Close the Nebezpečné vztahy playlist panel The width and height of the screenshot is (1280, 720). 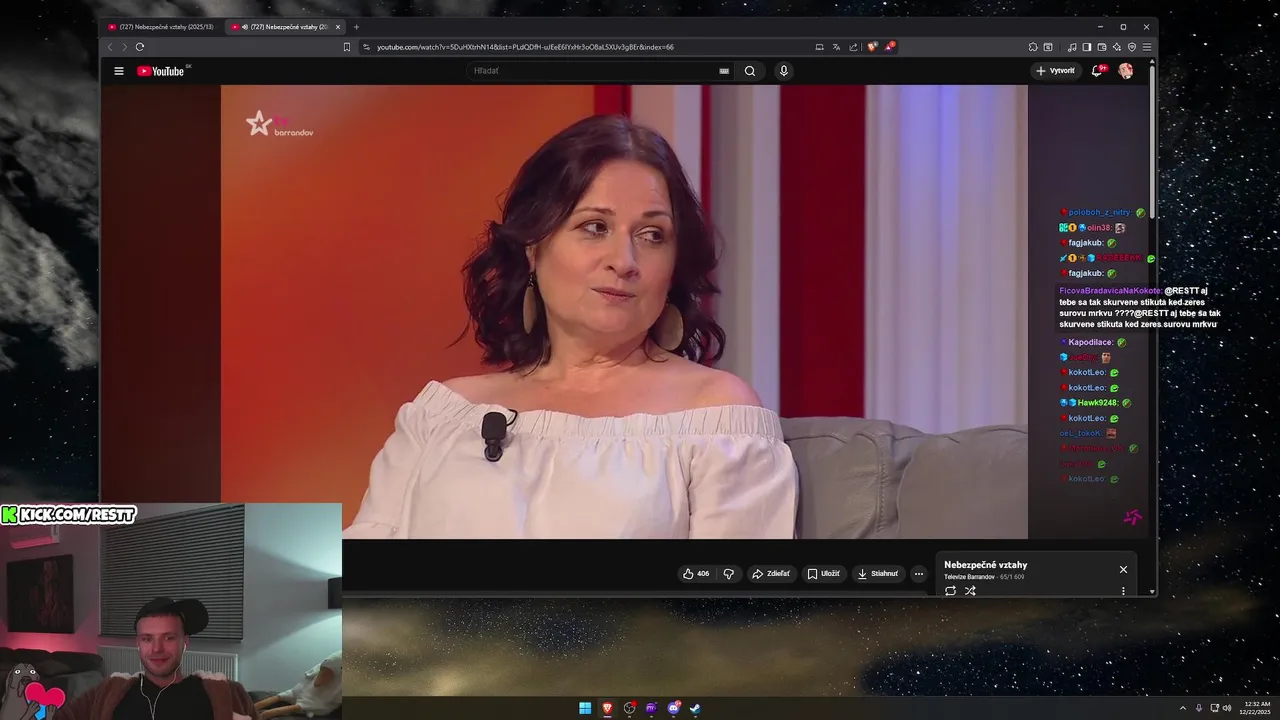(x=1123, y=569)
